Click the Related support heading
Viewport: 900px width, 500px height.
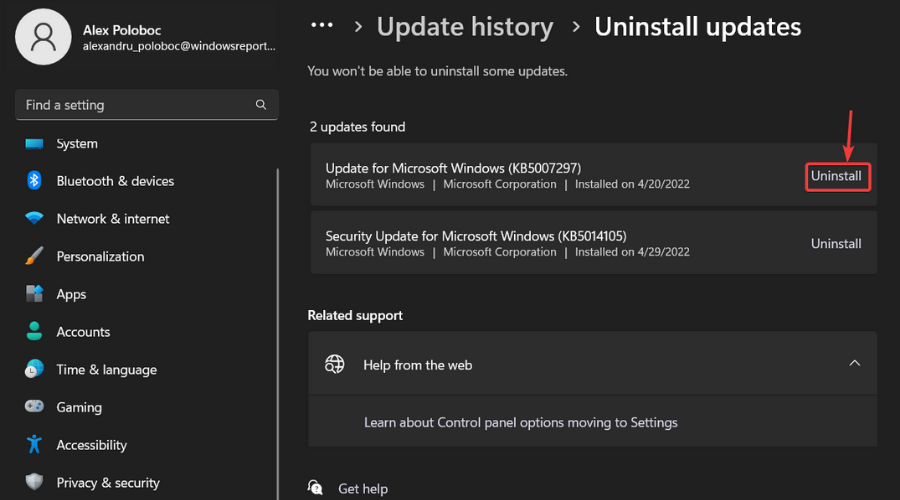click(355, 315)
